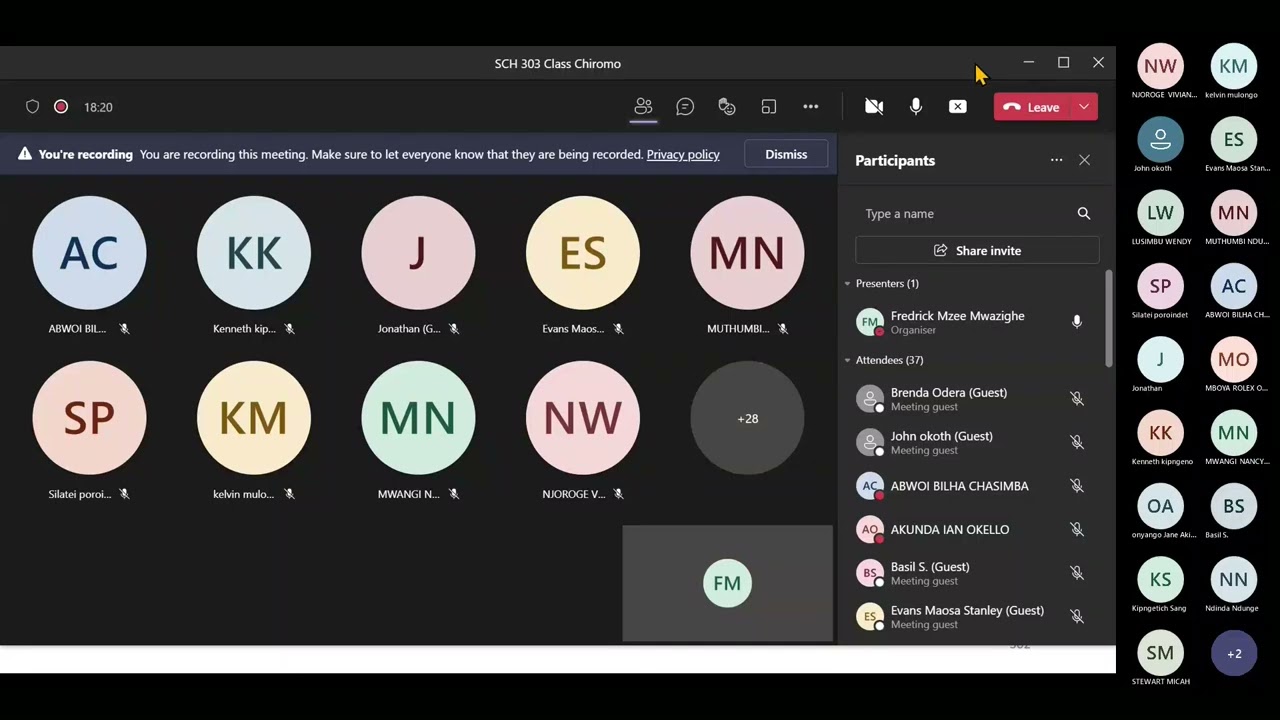Click the recording indicator icon
1280x720 pixels.
click(61, 107)
